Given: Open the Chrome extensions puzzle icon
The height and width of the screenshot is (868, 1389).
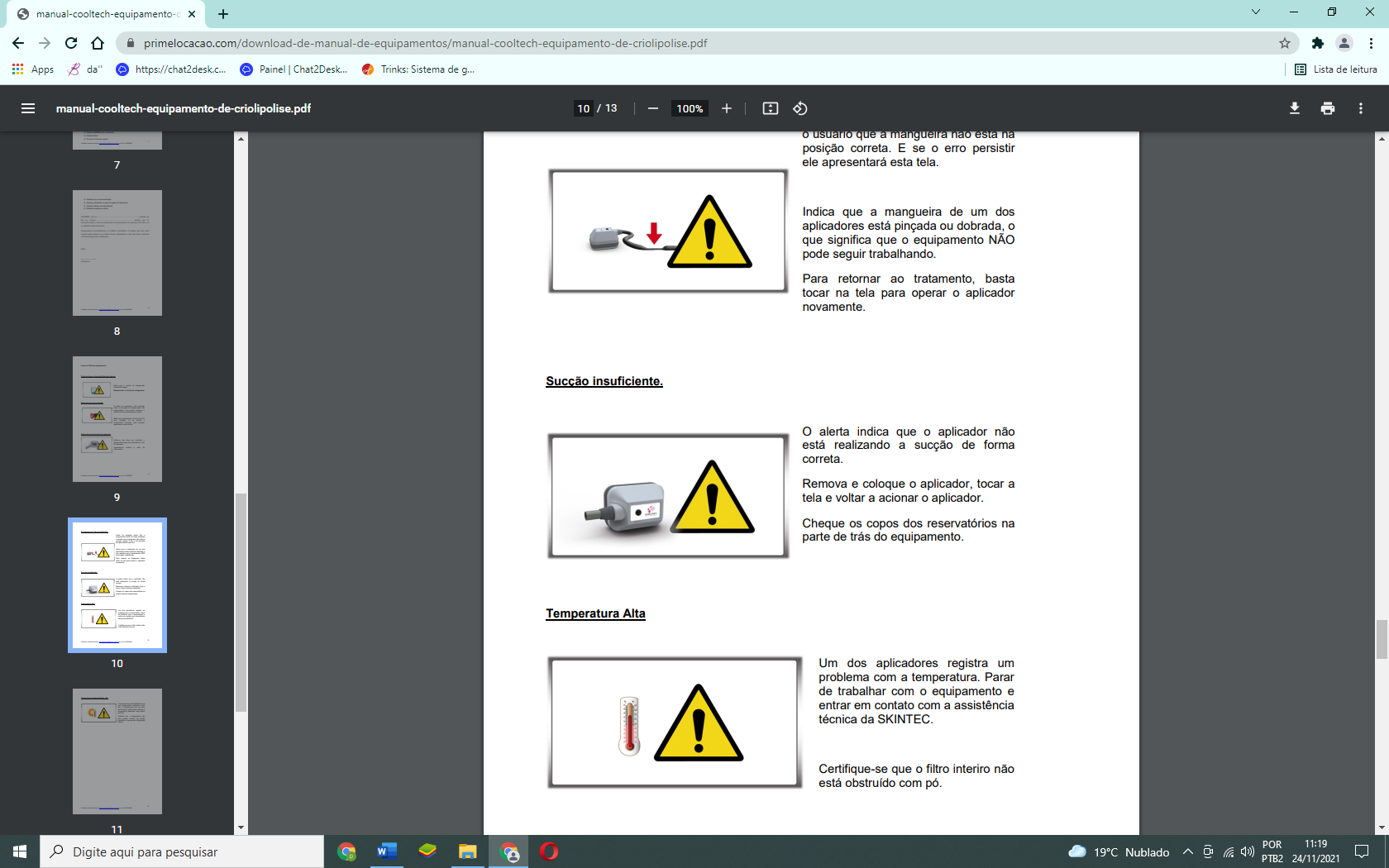Looking at the screenshot, I should 1318,43.
